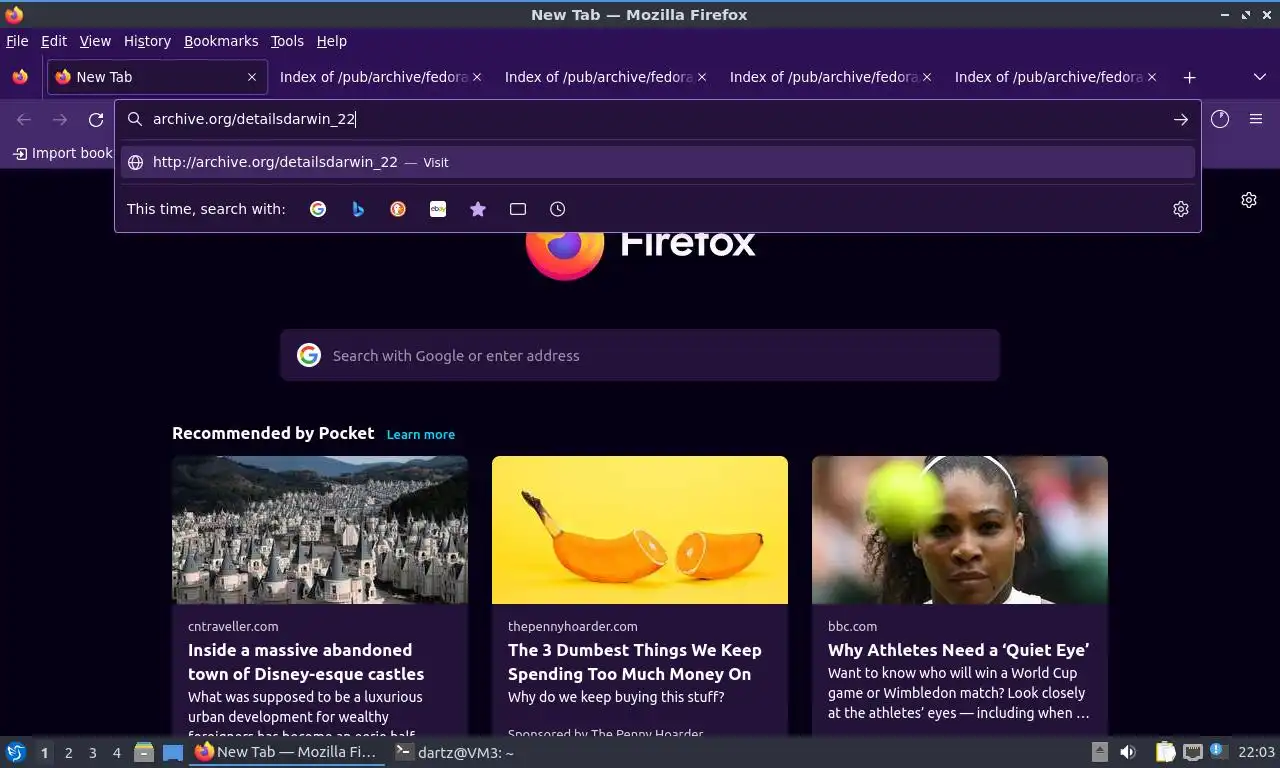
Task: Open the Firefox account toolbar icon
Action: click(1220, 119)
